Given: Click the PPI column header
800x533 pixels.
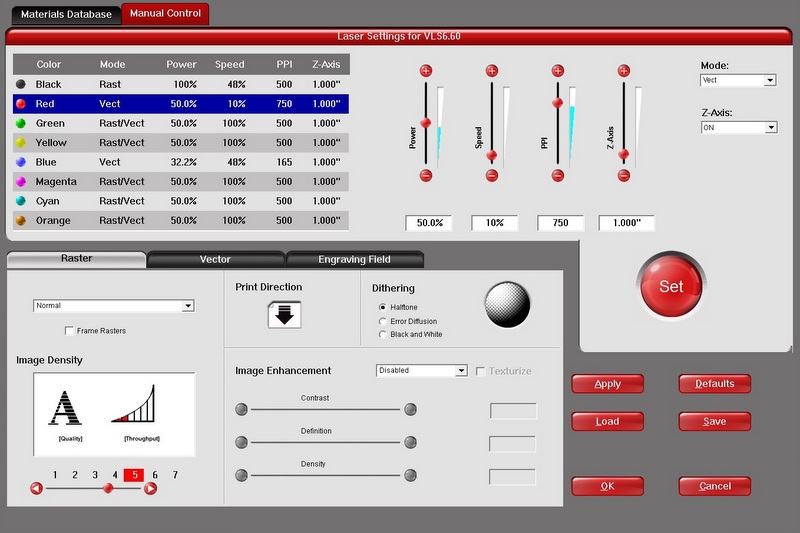Looking at the screenshot, I should coord(284,64).
